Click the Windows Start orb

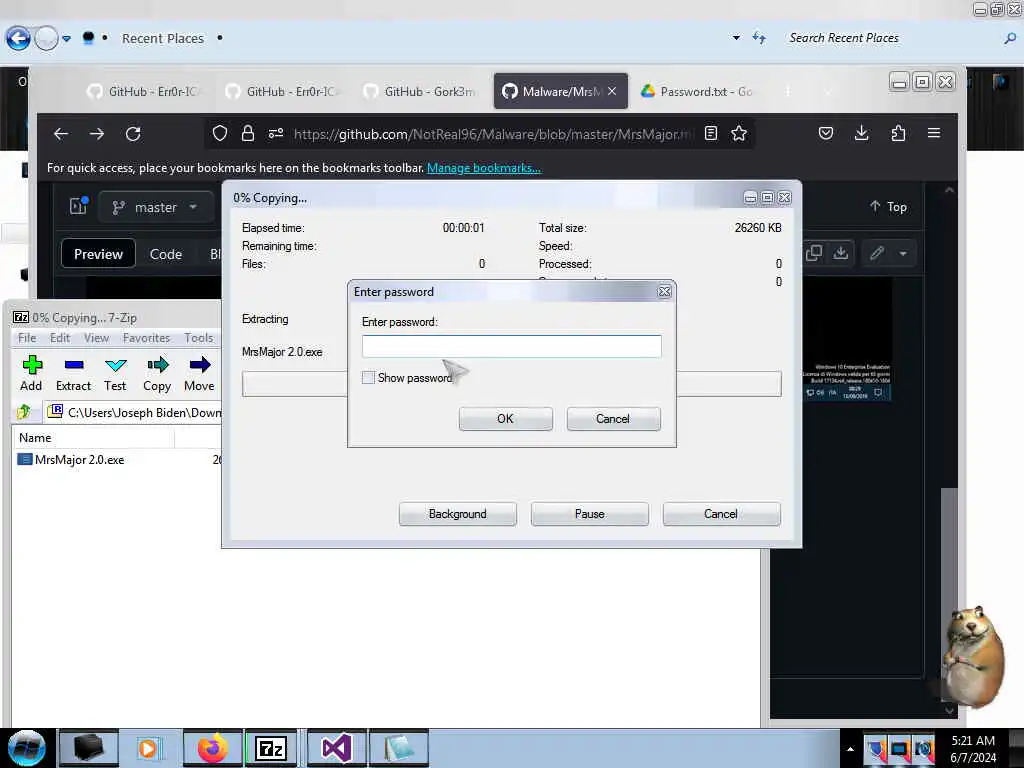coord(27,748)
